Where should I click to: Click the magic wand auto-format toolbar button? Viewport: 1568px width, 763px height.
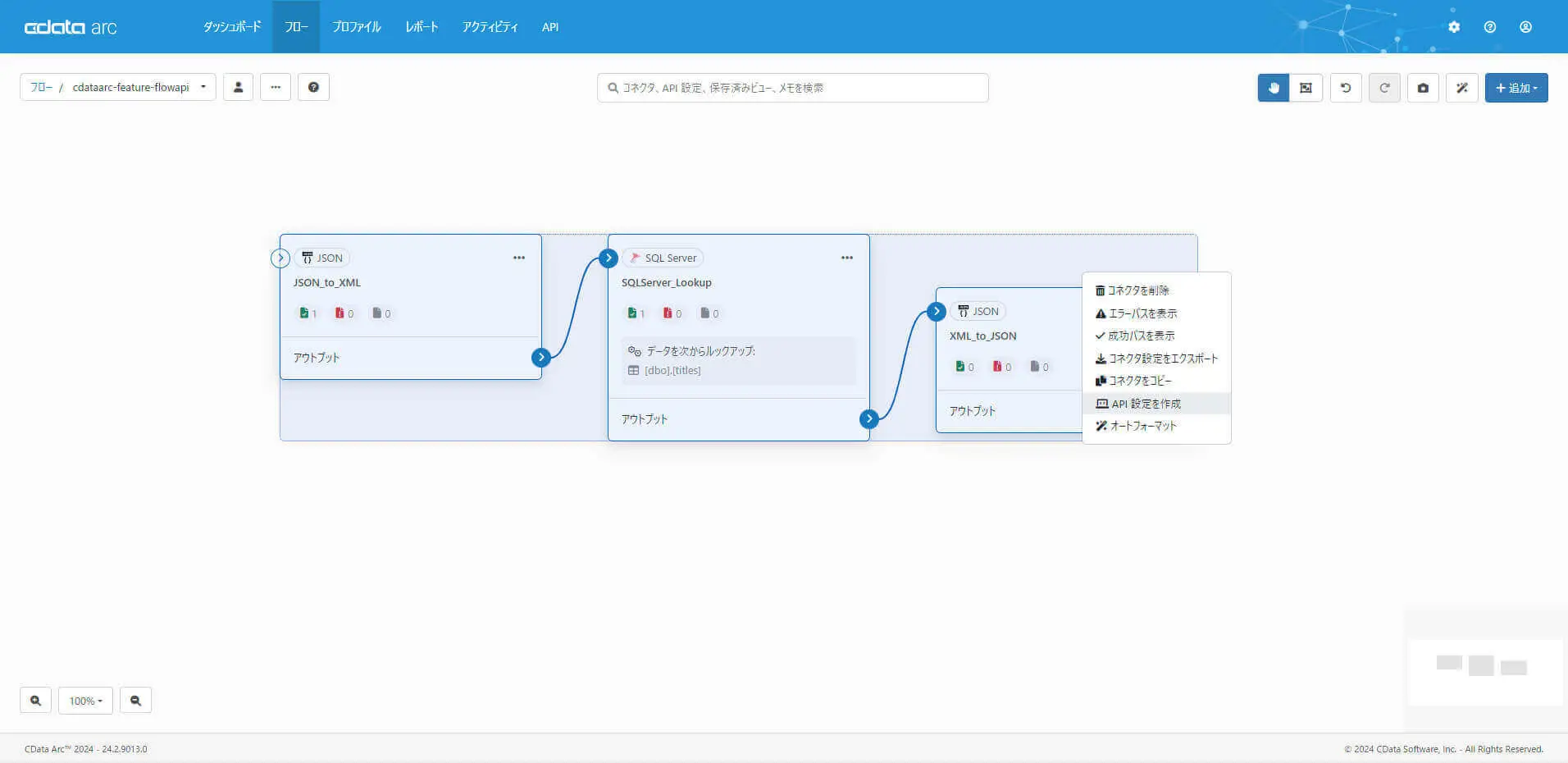click(x=1461, y=88)
